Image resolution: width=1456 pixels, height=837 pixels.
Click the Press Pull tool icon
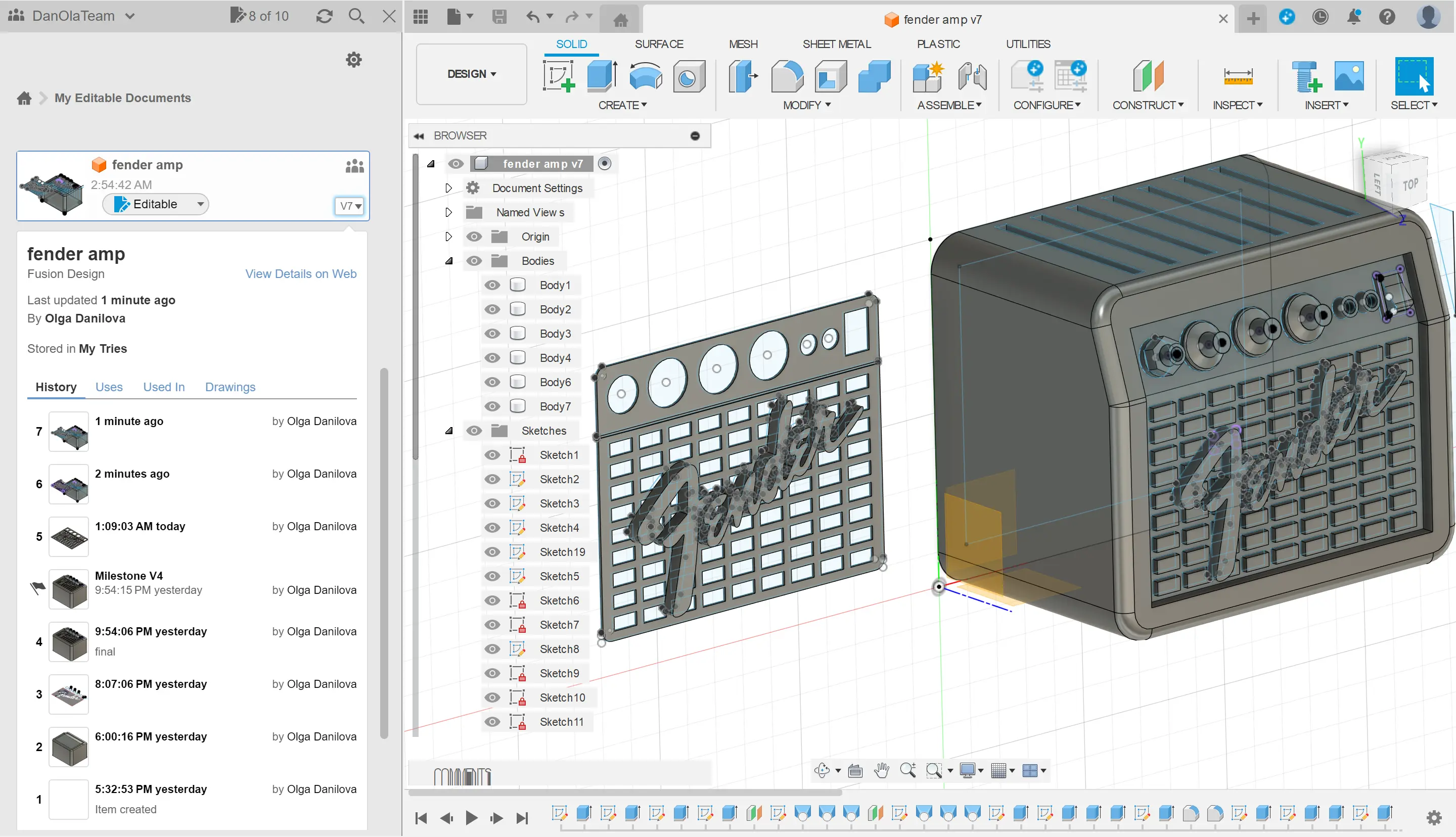click(743, 76)
